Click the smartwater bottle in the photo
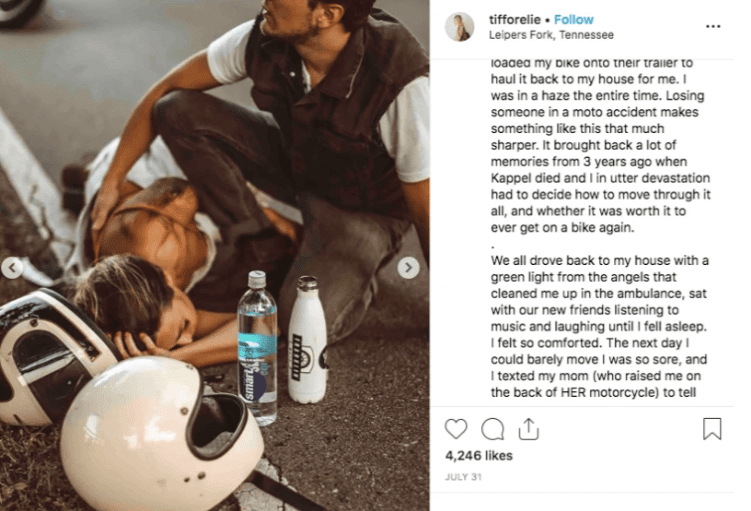The image size is (751, 511). click(257, 349)
